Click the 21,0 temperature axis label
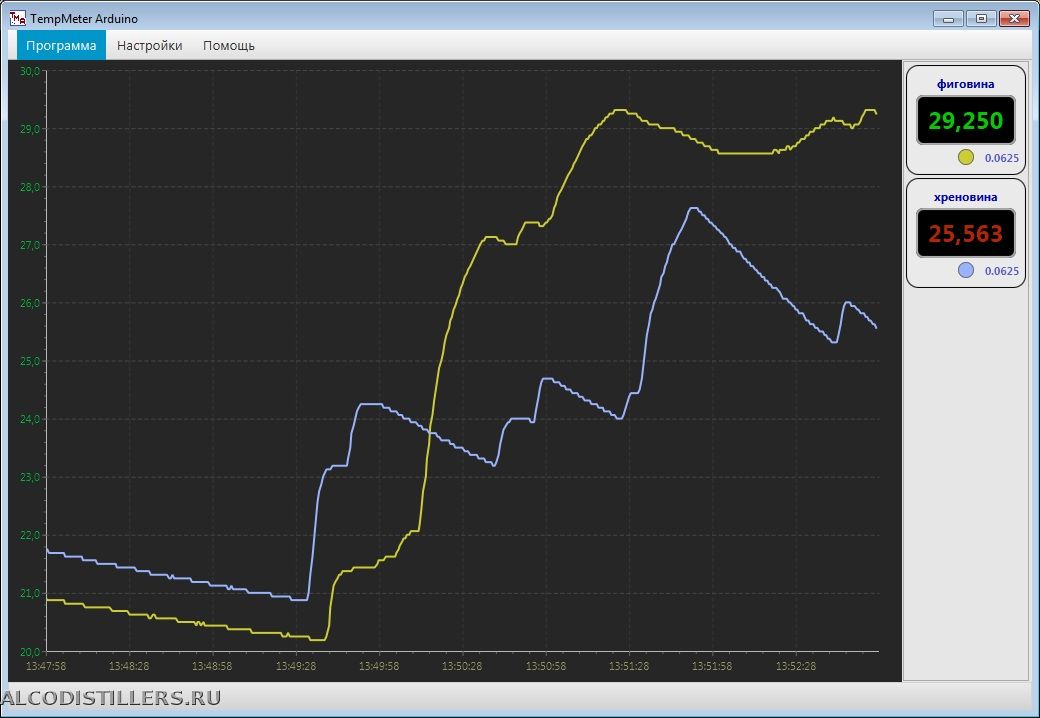 (x=31, y=593)
